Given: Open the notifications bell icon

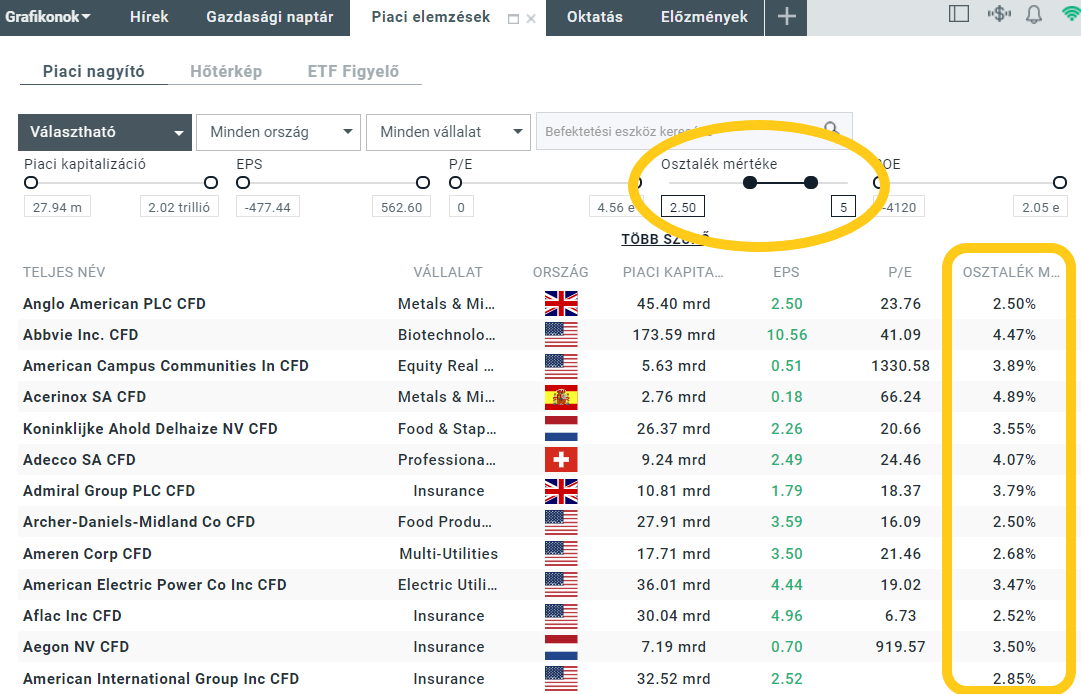Looking at the screenshot, I should tap(1034, 14).
